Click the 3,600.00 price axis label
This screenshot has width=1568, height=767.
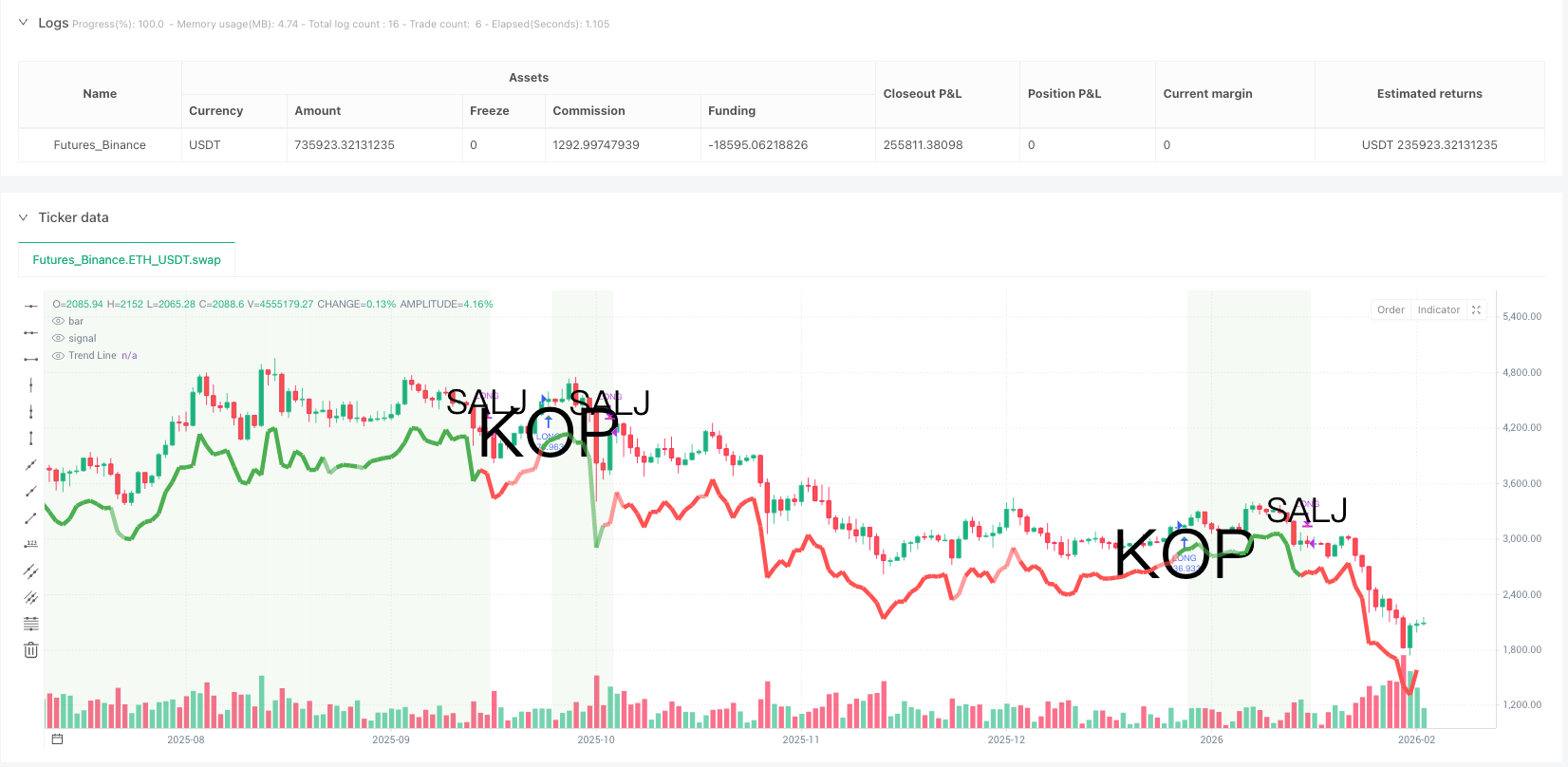click(1521, 483)
